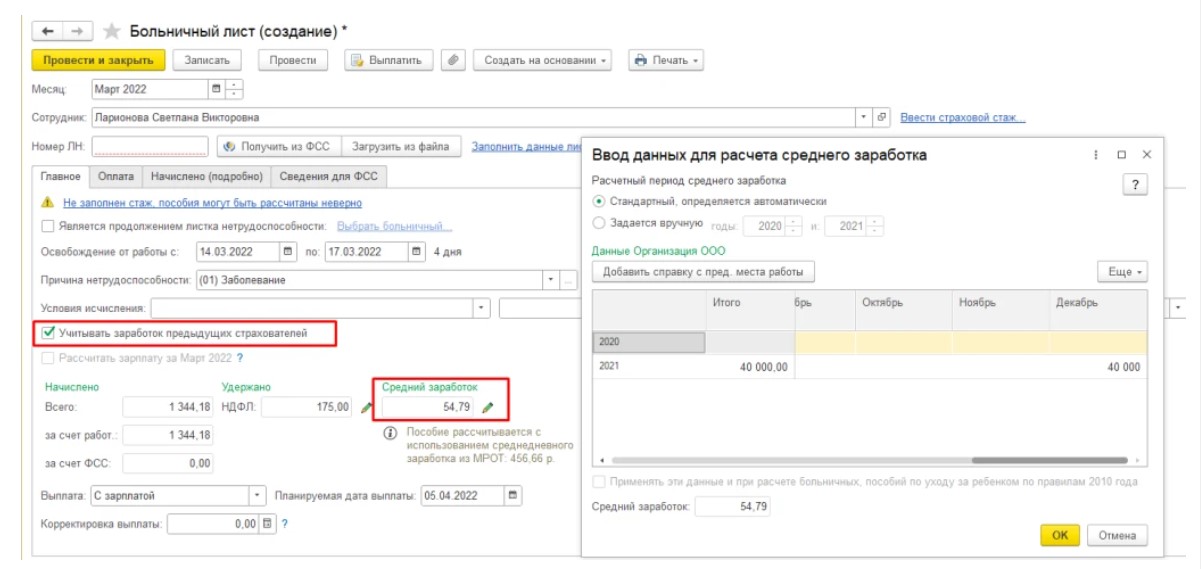Click green pencil beside Средний заработок

[x=488, y=407]
